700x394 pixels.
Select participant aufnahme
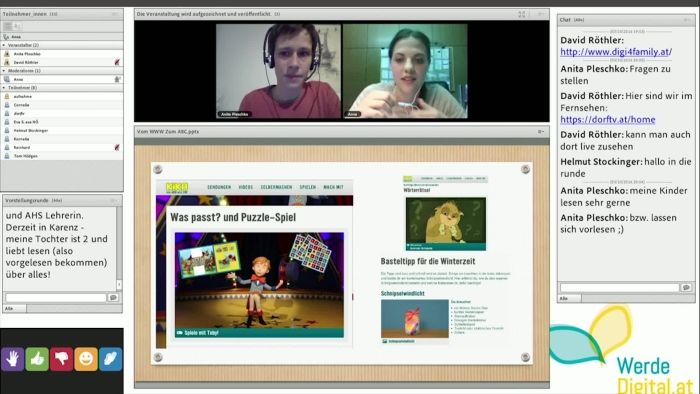[62, 96]
